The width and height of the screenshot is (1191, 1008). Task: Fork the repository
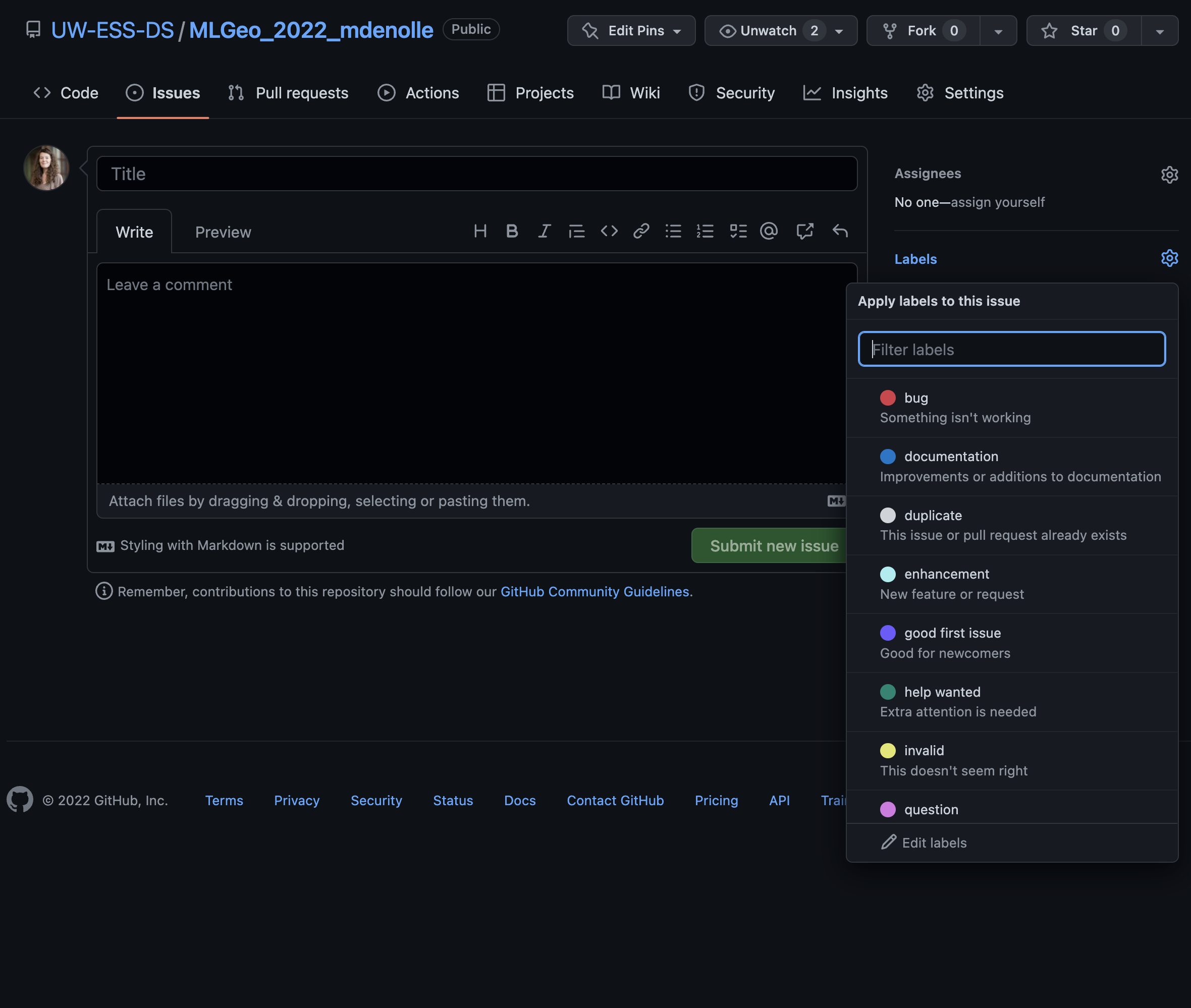point(924,30)
